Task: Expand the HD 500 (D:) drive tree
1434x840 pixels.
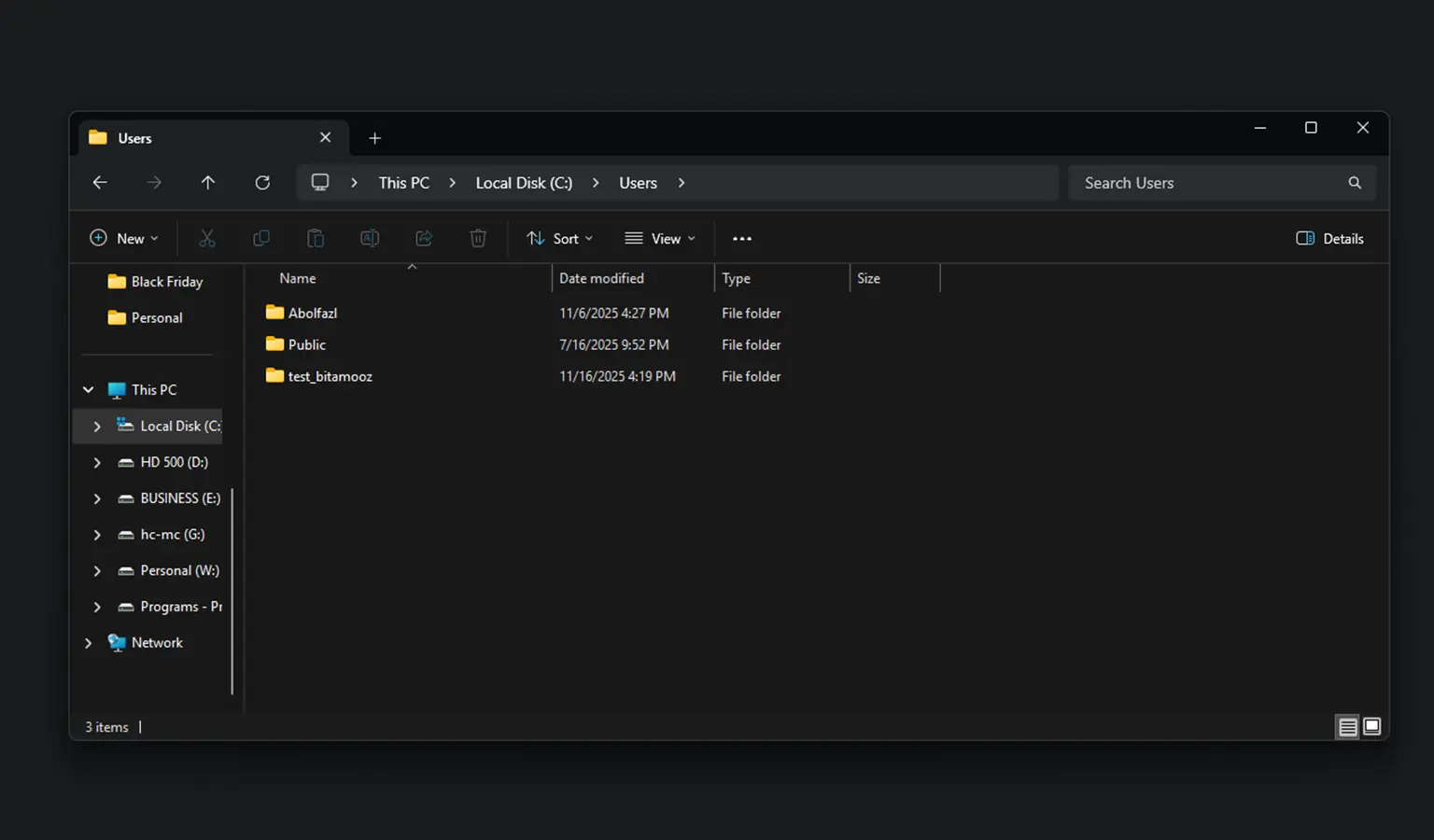Action: click(x=97, y=462)
